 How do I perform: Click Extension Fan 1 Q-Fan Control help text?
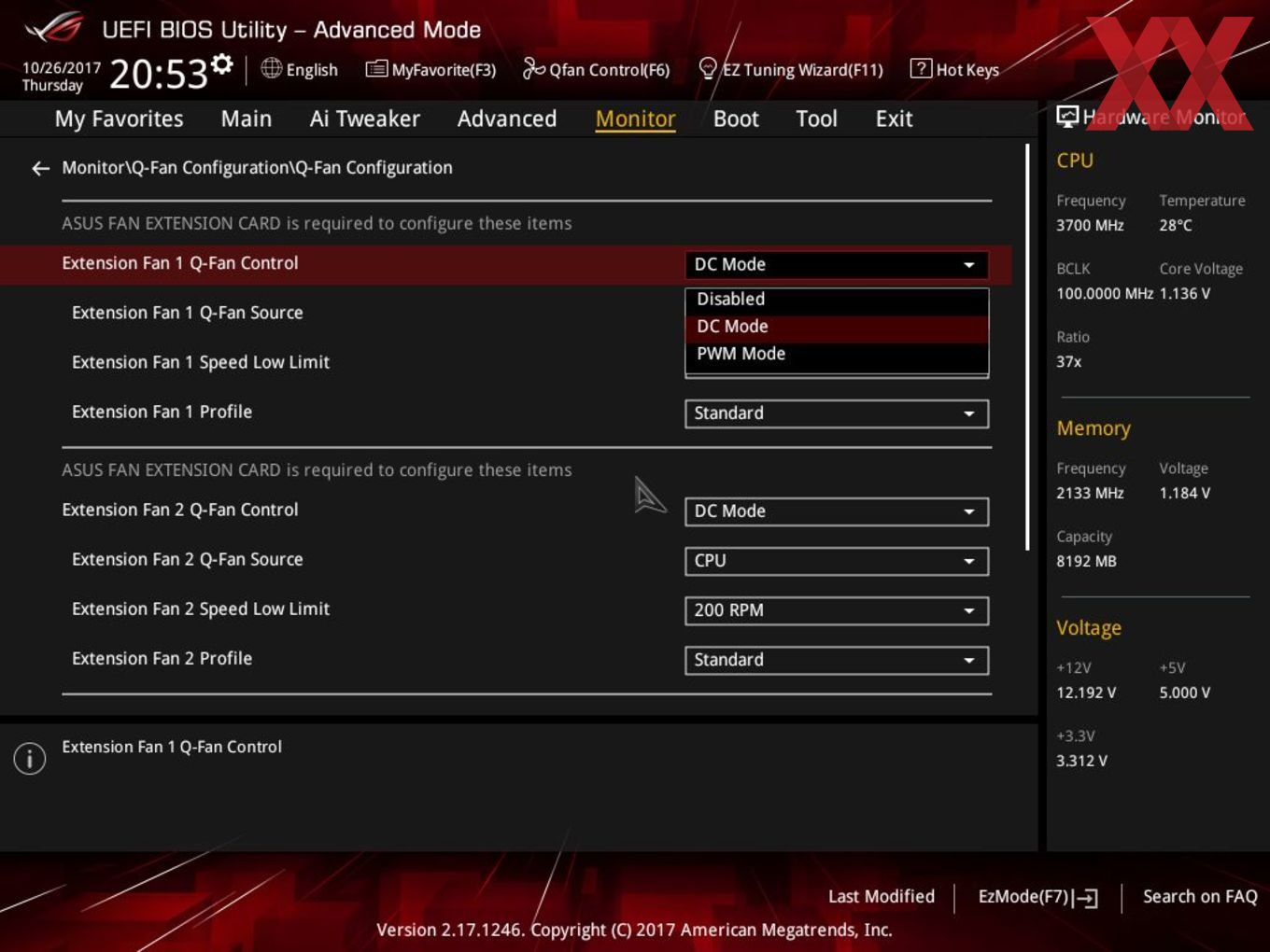point(172,747)
